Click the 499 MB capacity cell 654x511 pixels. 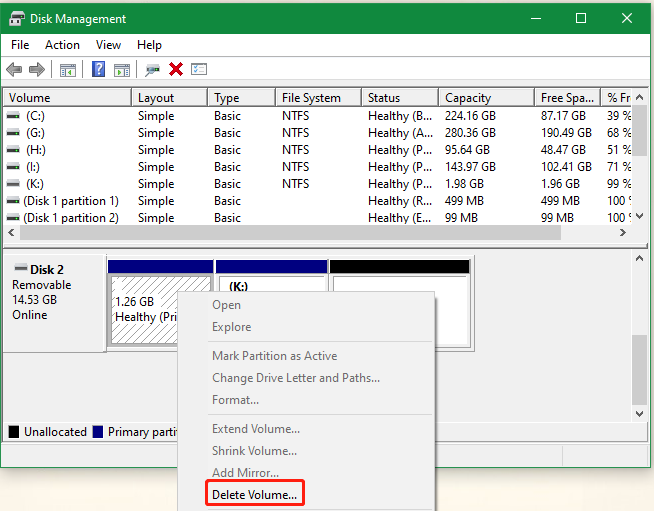[464, 201]
